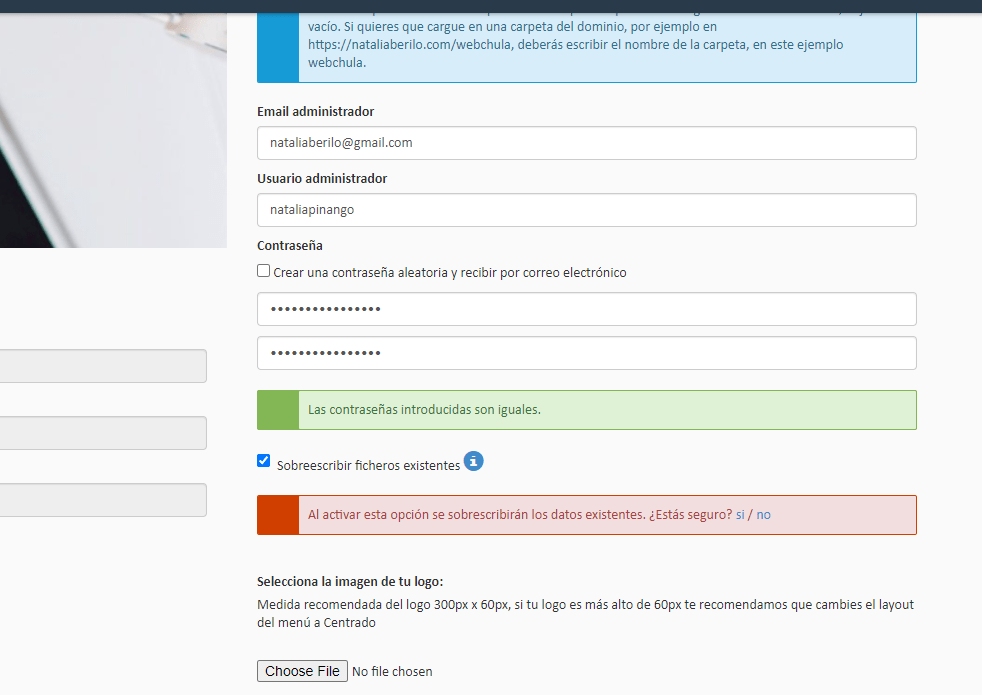The image size is (982, 695).
Task: Click 'Las contraseñas introducidas son iguales.' message
Action: click(x=424, y=409)
